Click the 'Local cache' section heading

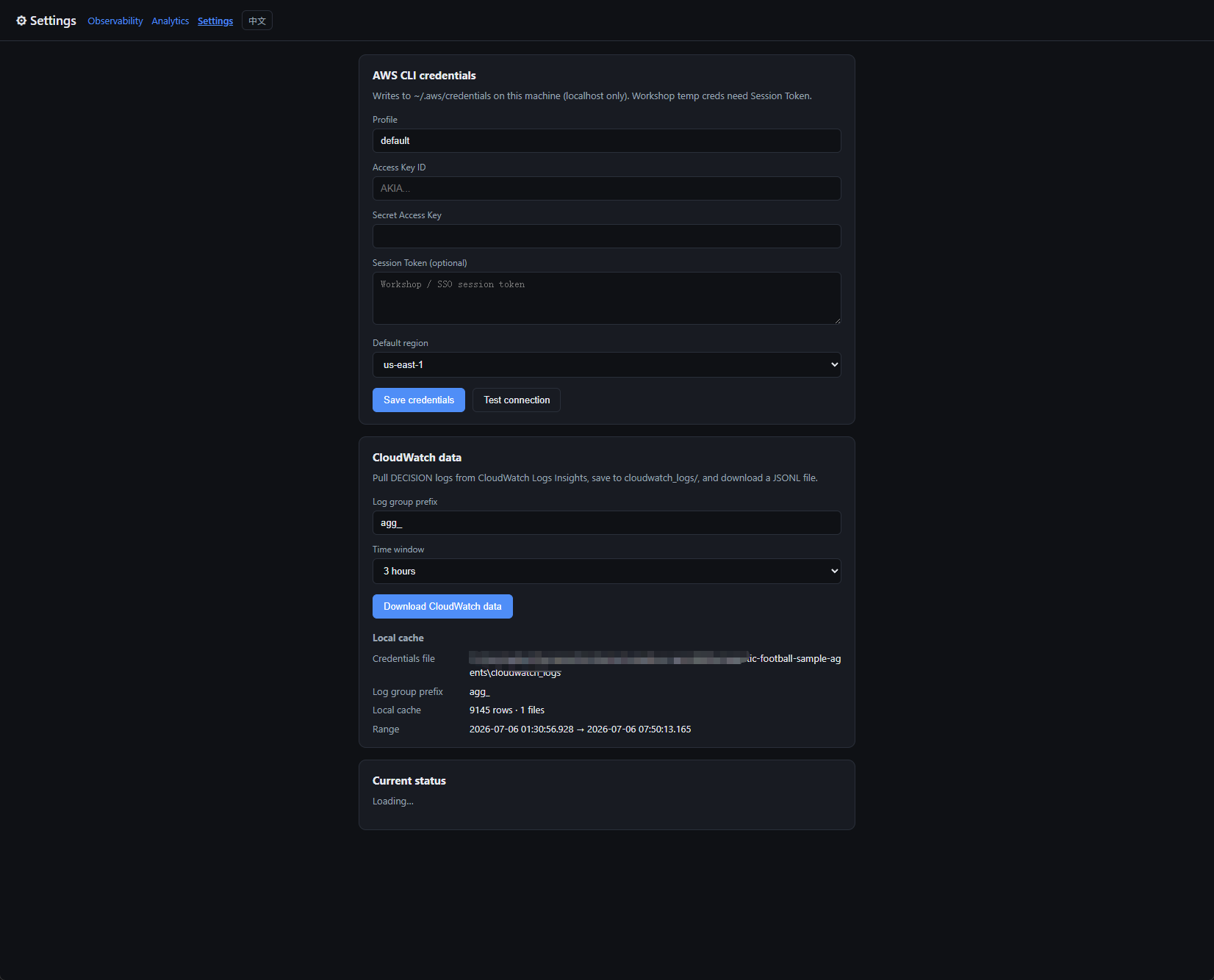tap(398, 638)
